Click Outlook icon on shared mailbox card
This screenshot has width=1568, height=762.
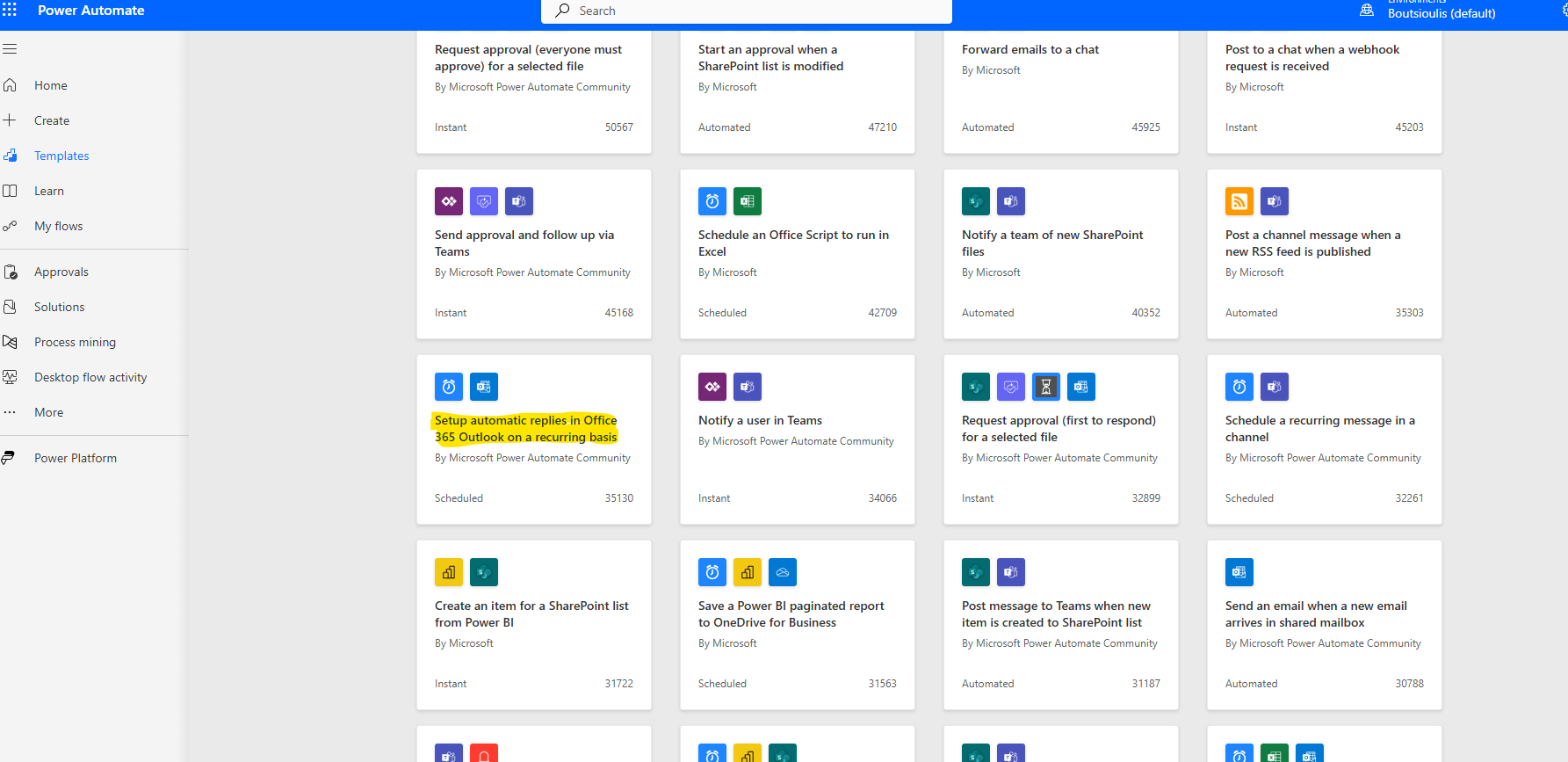[1239, 572]
